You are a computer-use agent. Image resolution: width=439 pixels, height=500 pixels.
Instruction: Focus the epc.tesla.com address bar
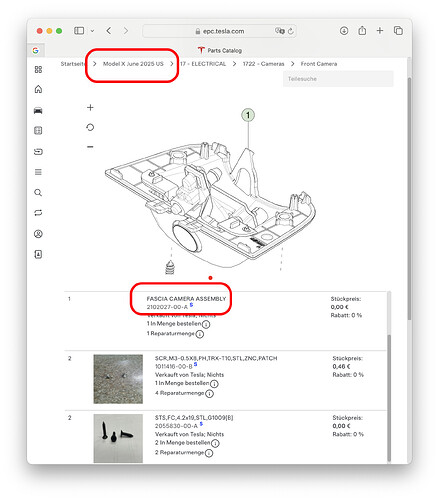219,31
